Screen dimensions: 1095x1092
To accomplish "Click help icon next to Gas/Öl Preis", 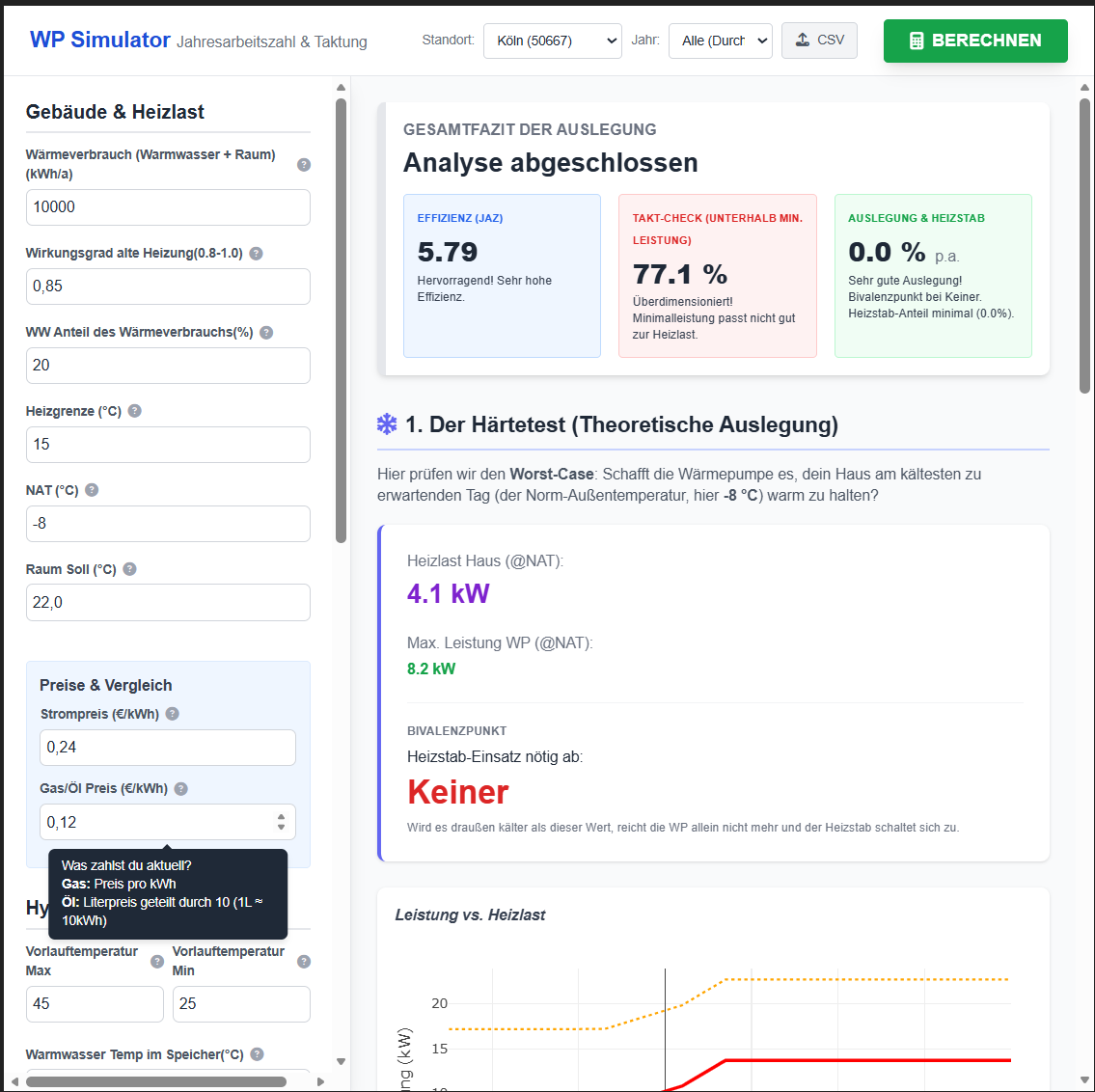I will (x=181, y=788).
